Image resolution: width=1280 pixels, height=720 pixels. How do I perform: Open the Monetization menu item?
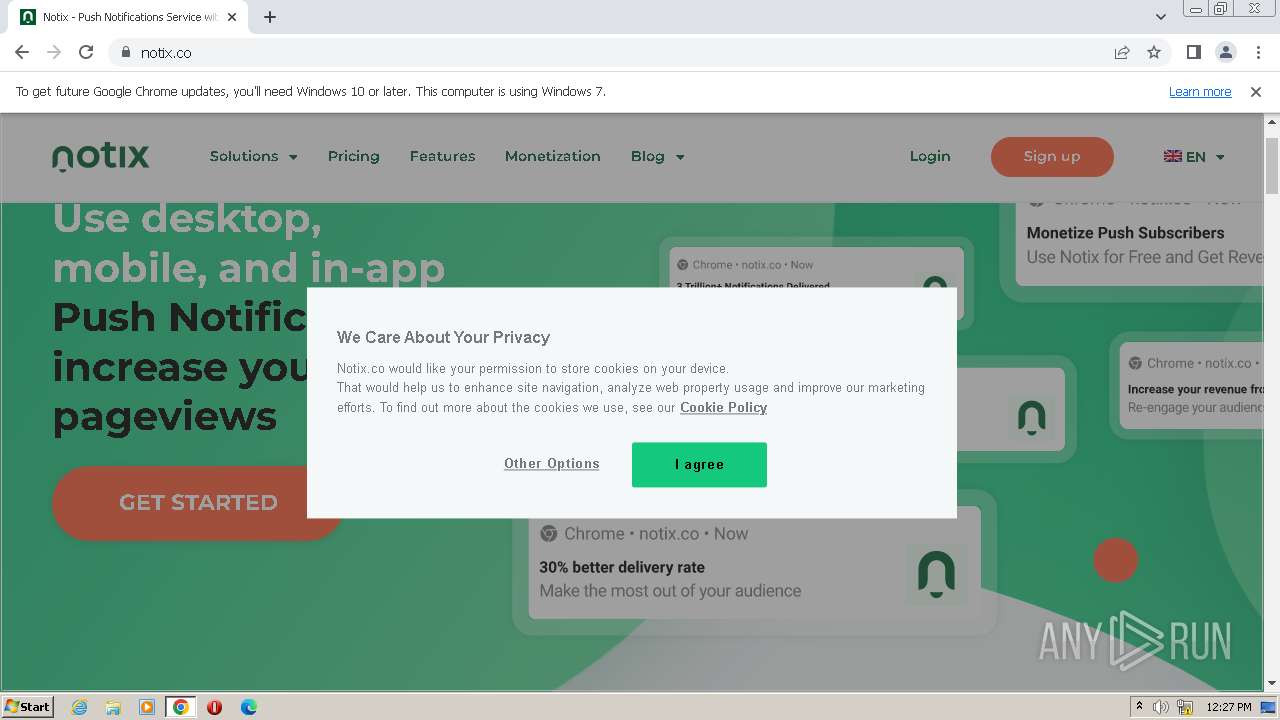pyautogui.click(x=552, y=156)
